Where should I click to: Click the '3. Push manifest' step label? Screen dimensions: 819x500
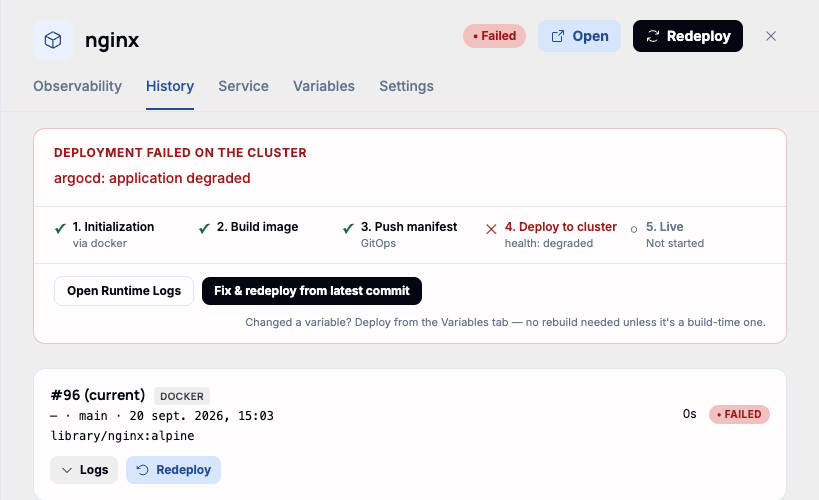409,227
